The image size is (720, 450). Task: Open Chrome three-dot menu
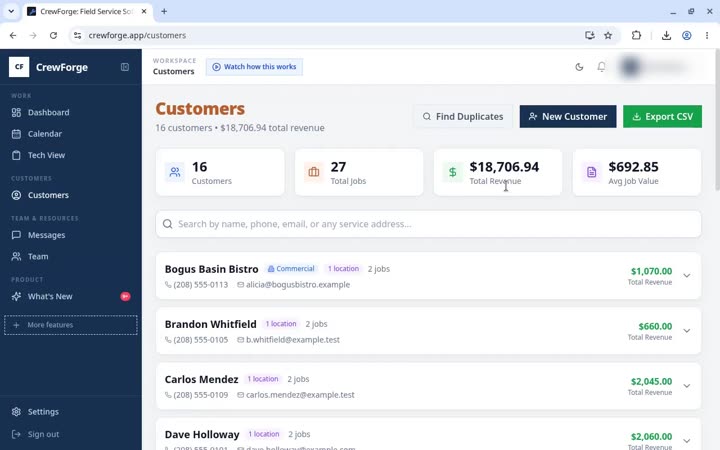tap(707, 35)
